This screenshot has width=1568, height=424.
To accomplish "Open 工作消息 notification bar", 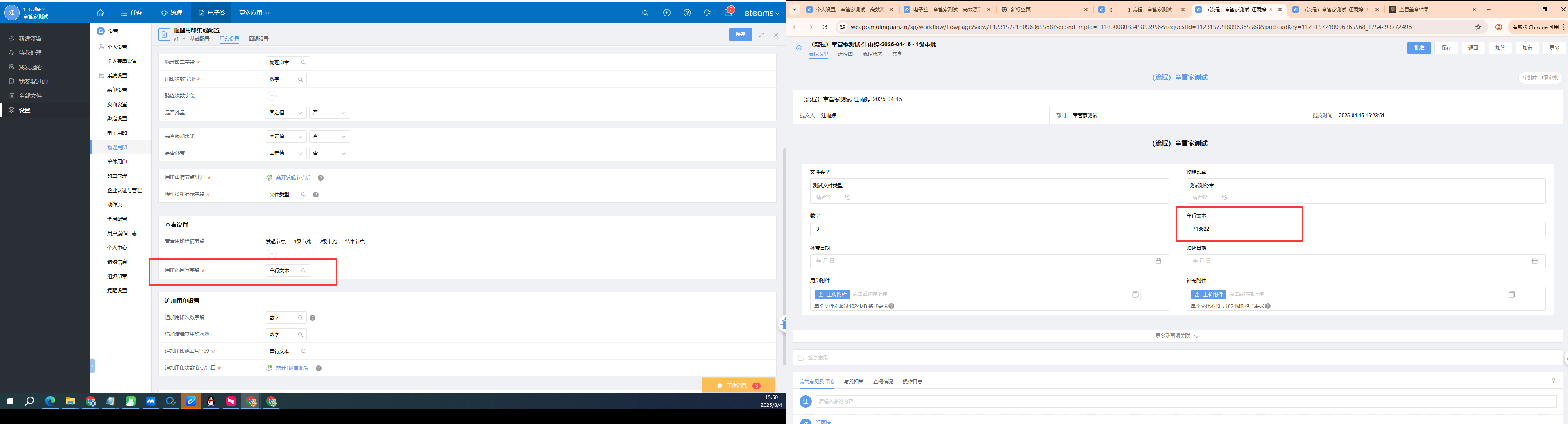I will (x=738, y=385).
